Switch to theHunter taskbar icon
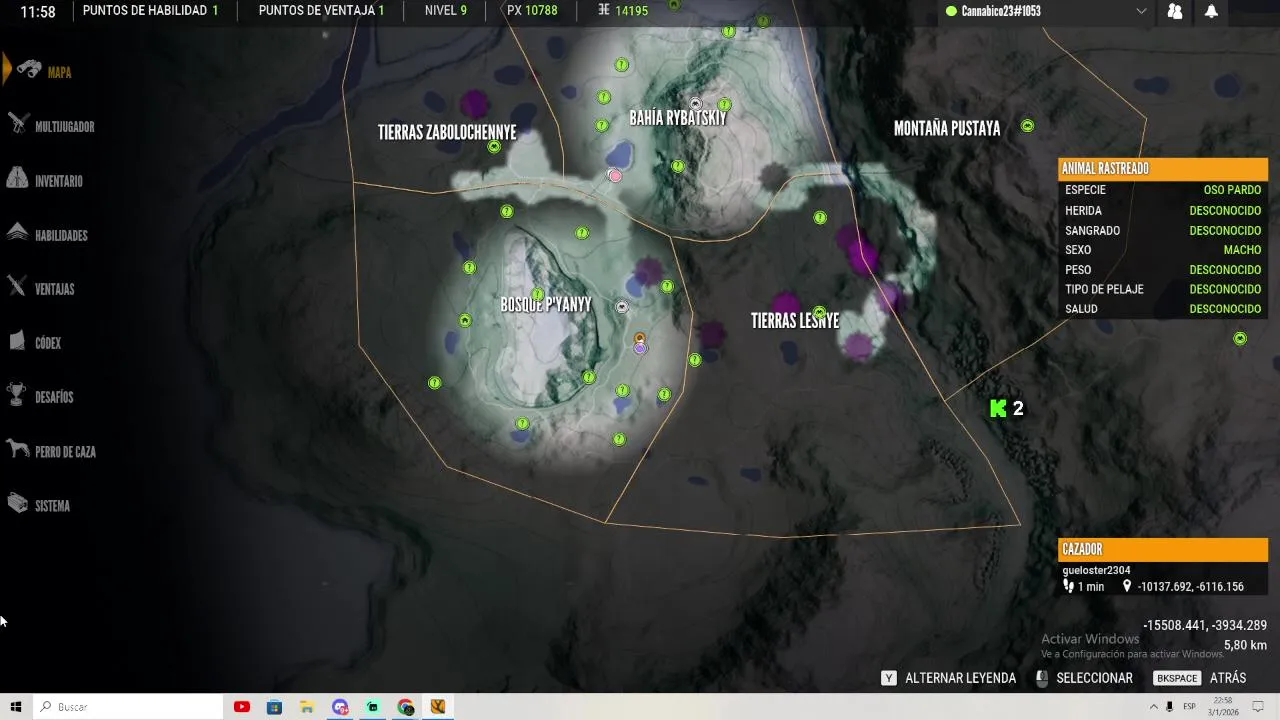1280x720 pixels. 438,707
